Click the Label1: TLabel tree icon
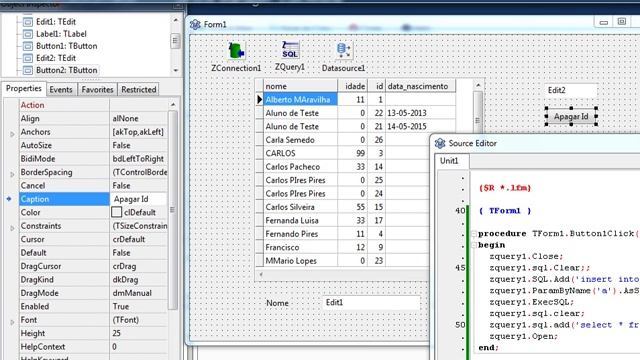Screen dimensions: 640x360 pyautogui.click(x=28, y=34)
